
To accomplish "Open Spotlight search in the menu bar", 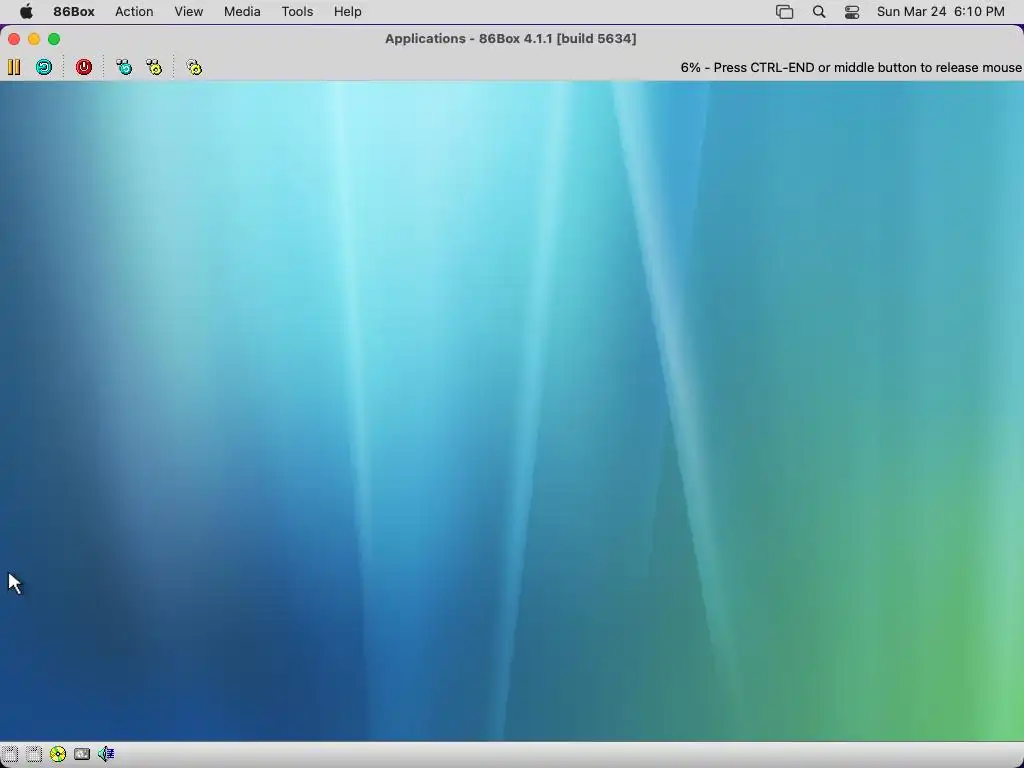I will coord(819,12).
